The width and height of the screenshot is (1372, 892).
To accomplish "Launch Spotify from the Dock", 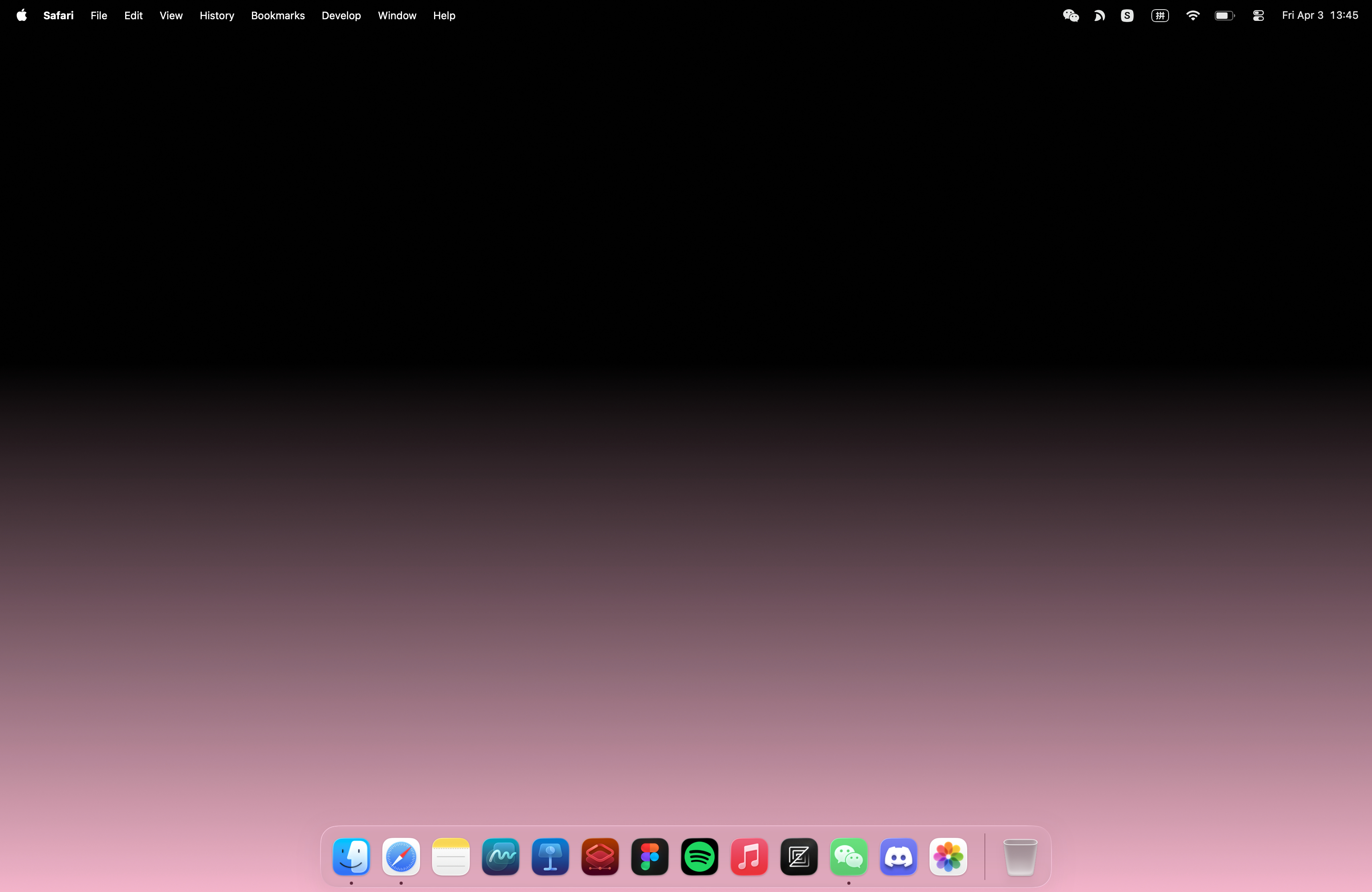I will coord(699,857).
